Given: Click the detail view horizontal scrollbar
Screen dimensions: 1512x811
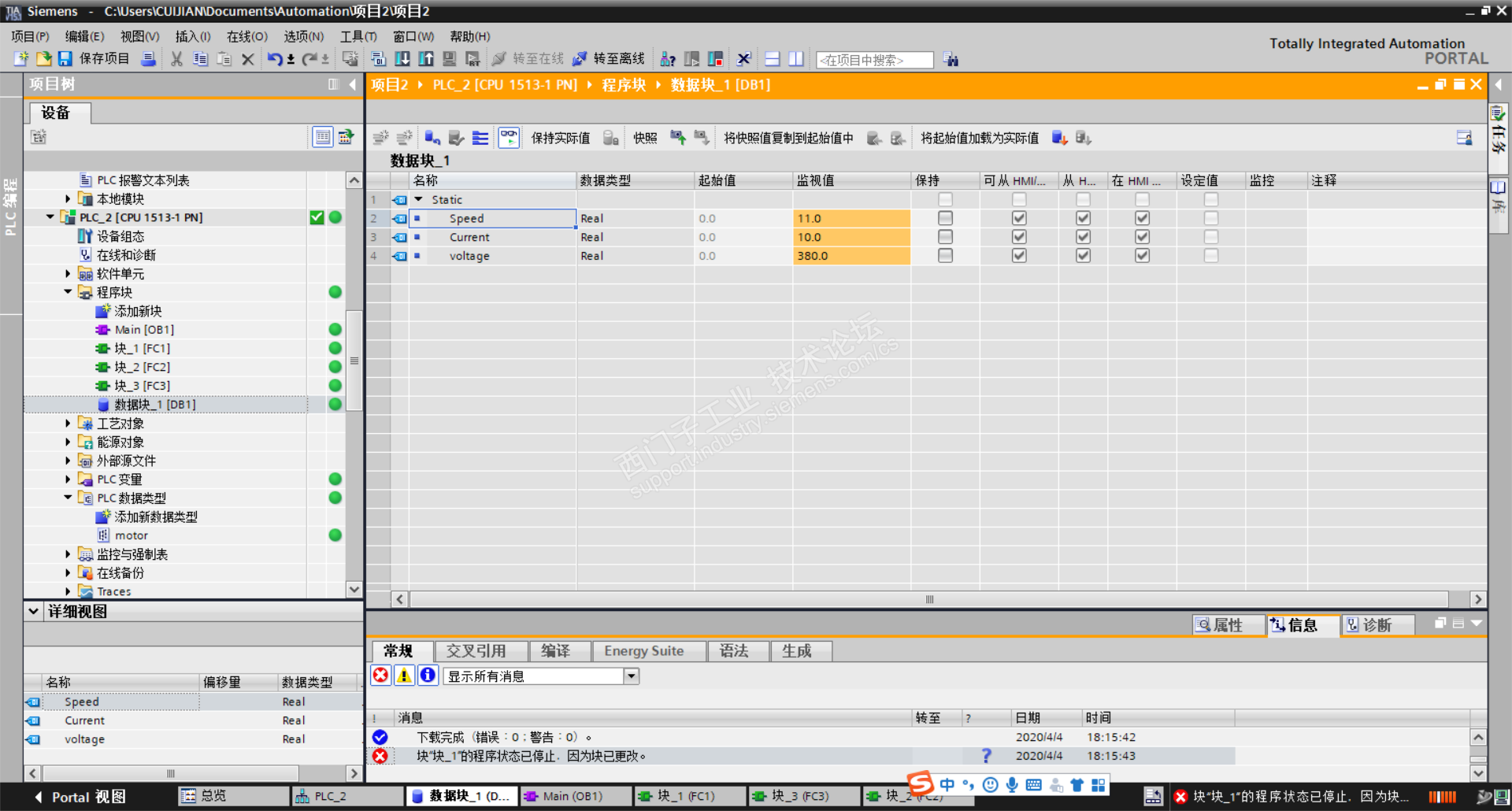Looking at the screenshot, I should 171,773.
